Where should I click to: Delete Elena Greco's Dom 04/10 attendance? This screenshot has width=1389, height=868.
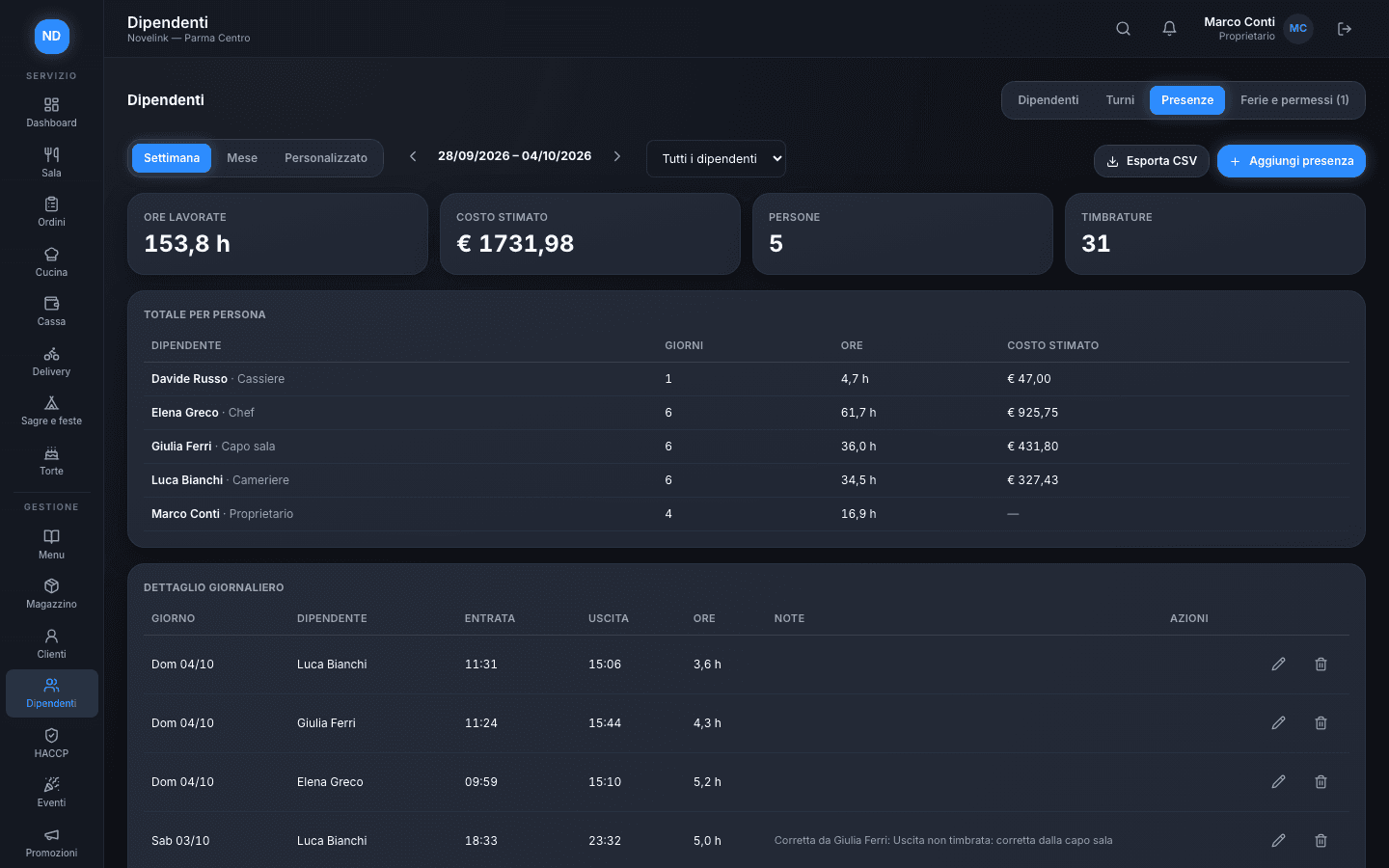pyautogui.click(x=1321, y=782)
